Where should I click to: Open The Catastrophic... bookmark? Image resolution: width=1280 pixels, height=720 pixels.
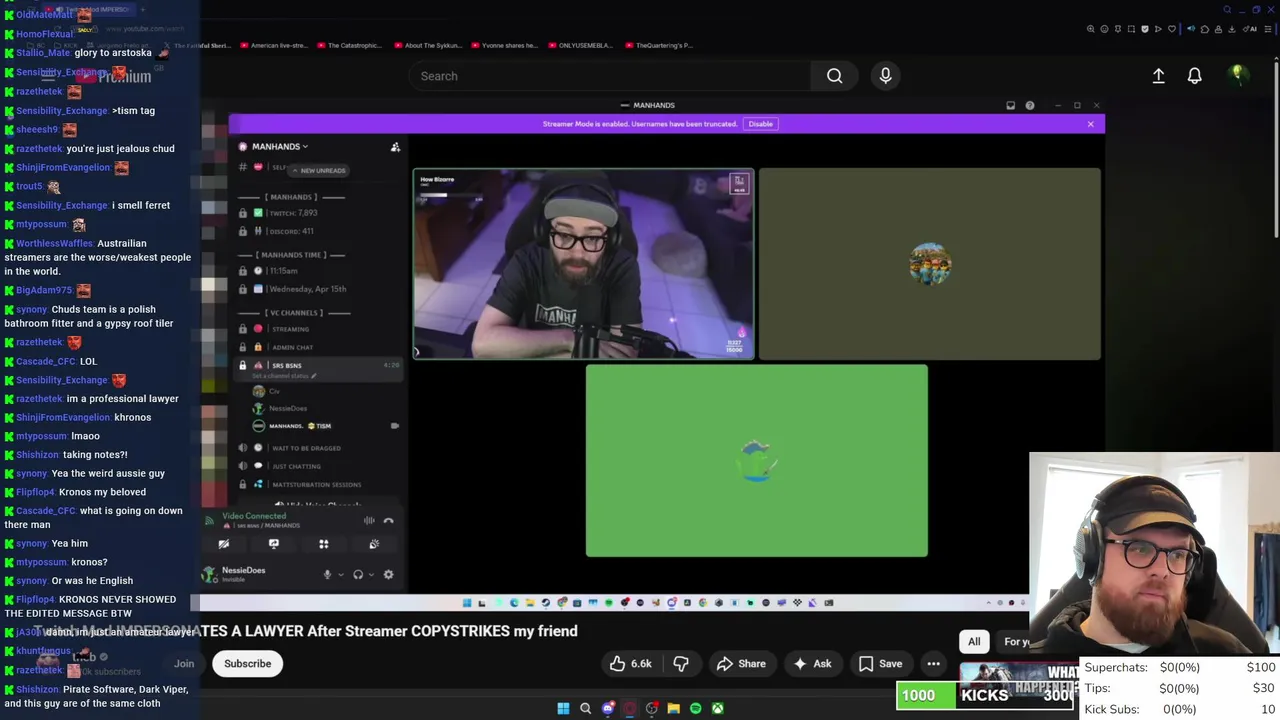click(x=349, y=45)
